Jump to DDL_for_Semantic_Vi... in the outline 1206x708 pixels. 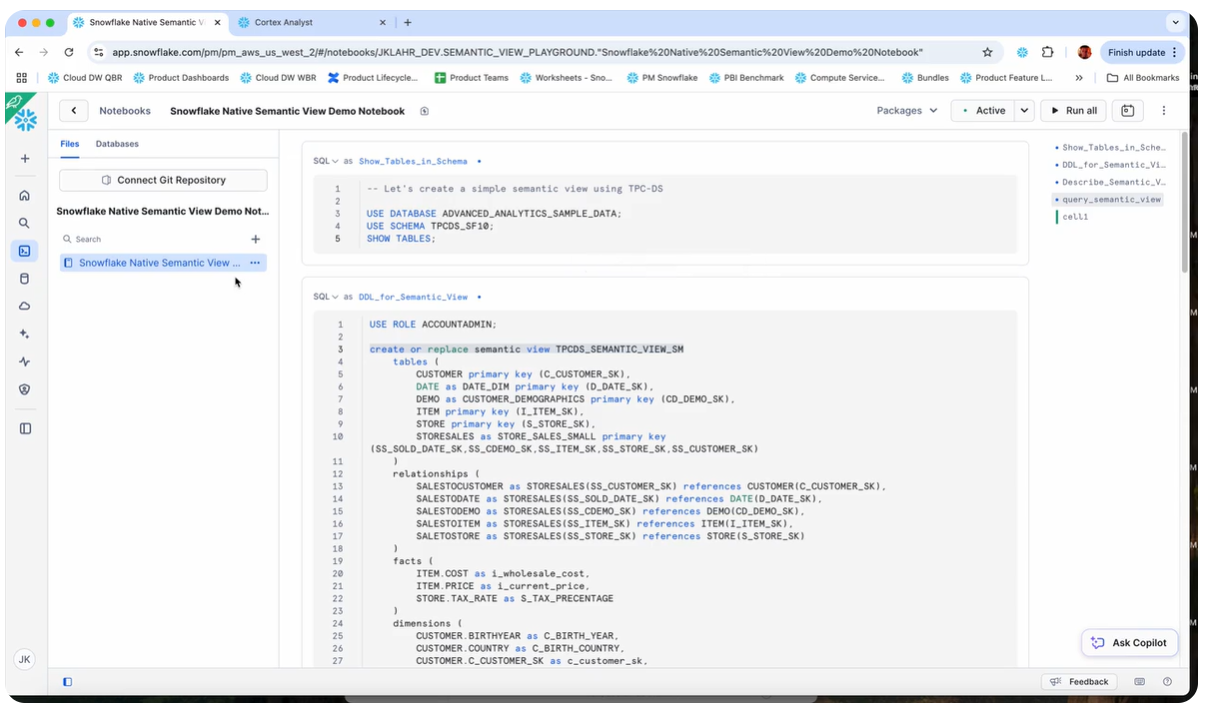click(x=1112, y=165)
